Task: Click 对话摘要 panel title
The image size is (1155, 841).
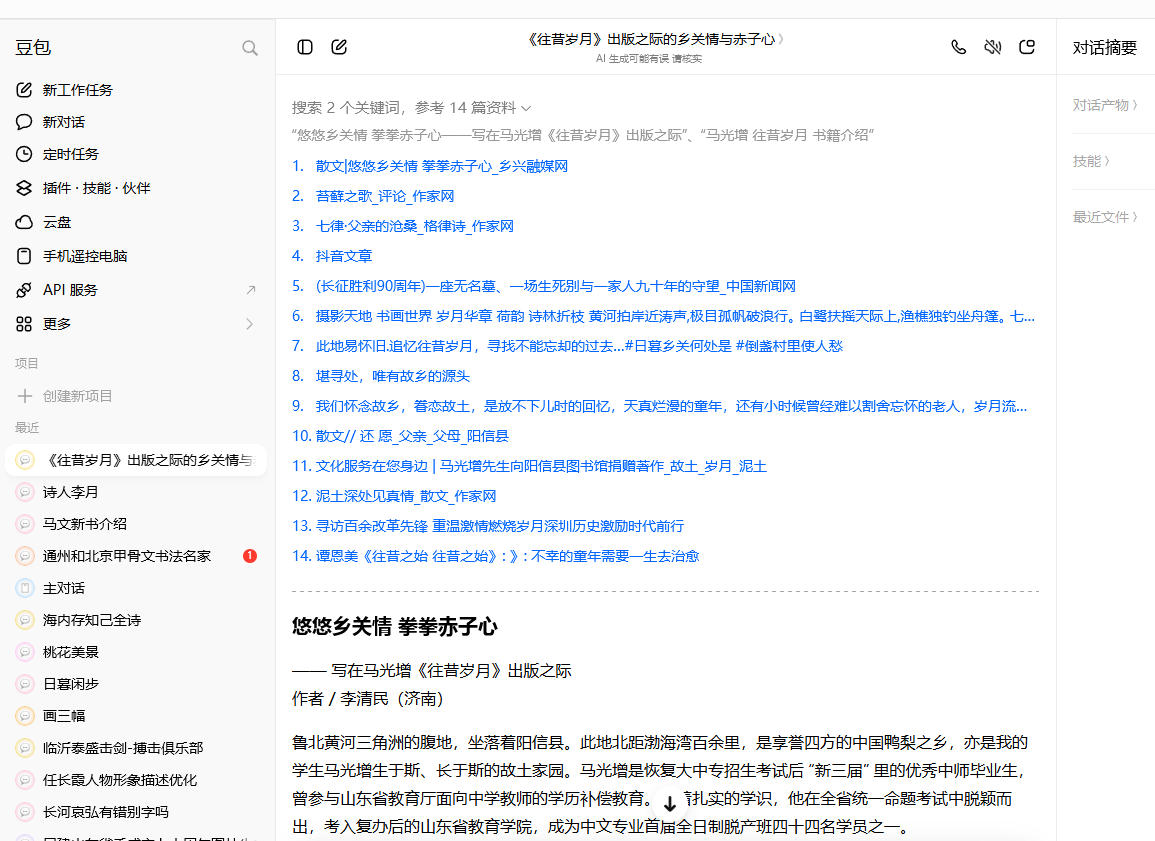Action: (1104, 48)
